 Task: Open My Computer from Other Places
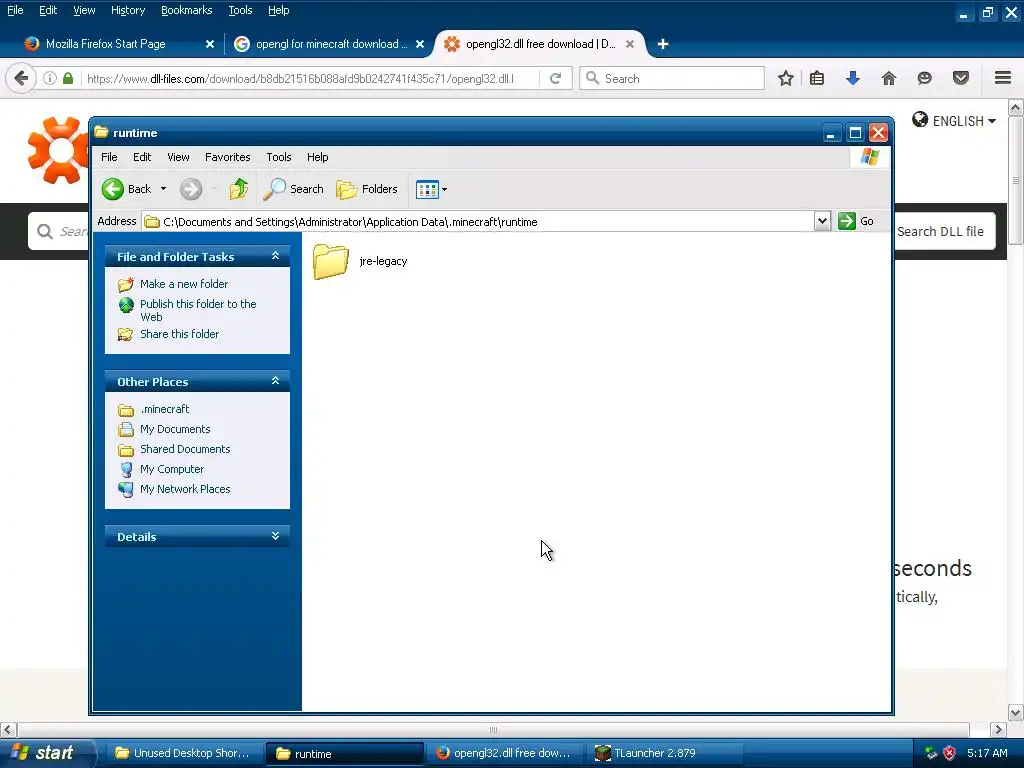(172, 470)
